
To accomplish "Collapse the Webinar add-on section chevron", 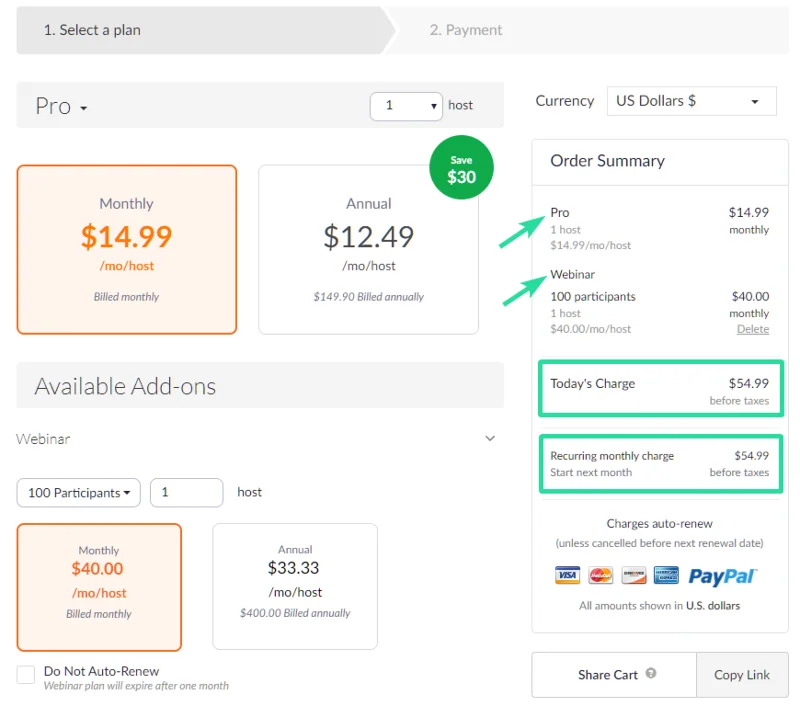I will [x=490, y=438].
